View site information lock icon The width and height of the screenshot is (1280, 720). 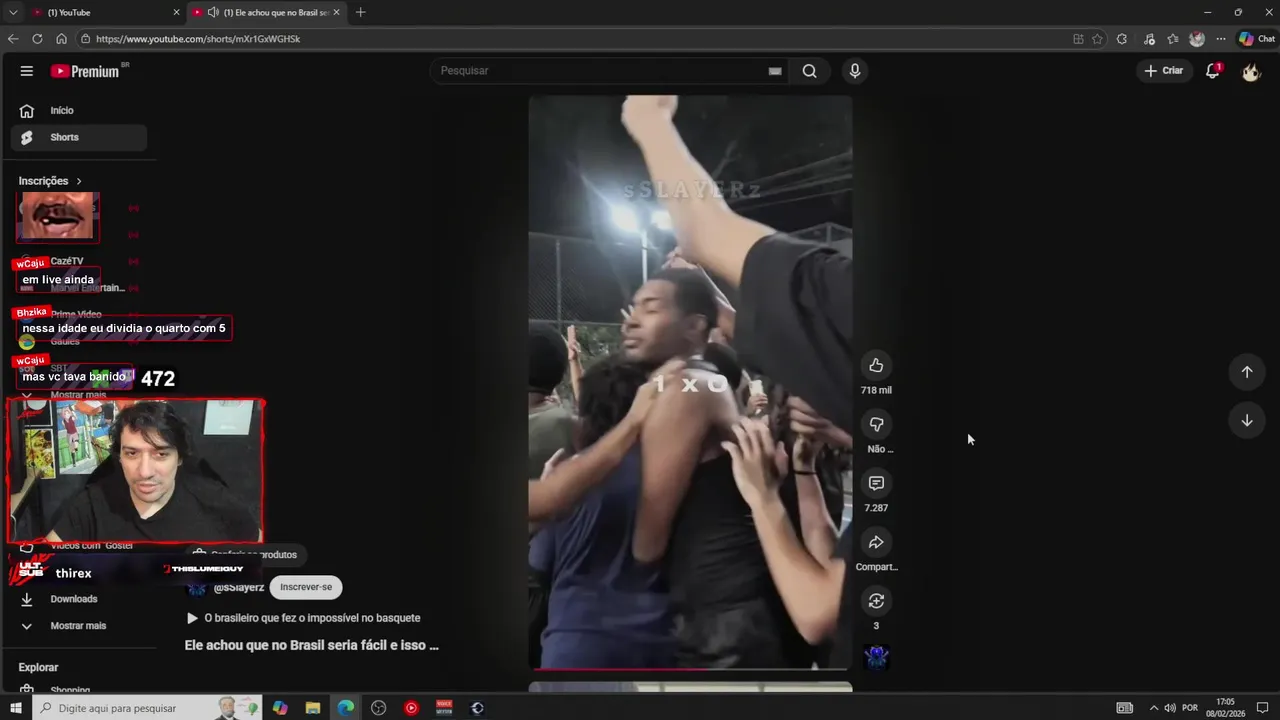point(86,39)
